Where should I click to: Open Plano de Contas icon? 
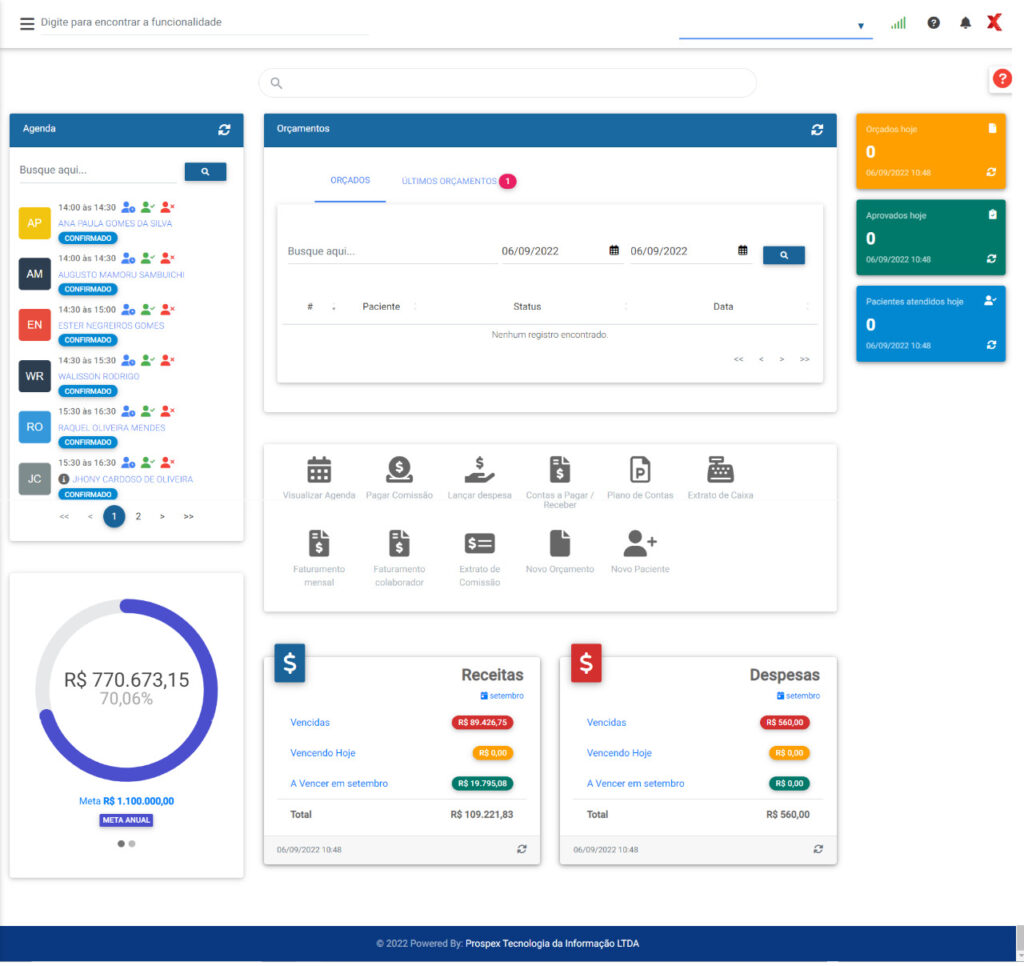pos(640,470)
